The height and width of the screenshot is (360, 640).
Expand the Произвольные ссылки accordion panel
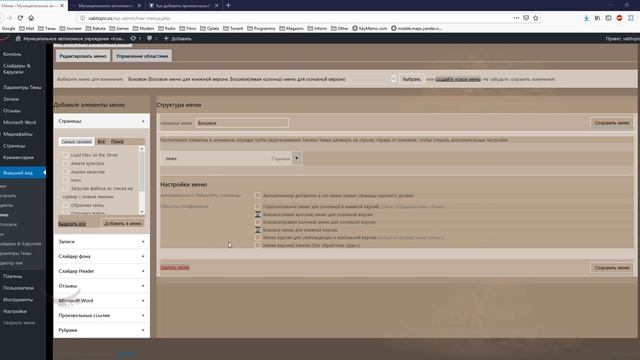point(102,315)
